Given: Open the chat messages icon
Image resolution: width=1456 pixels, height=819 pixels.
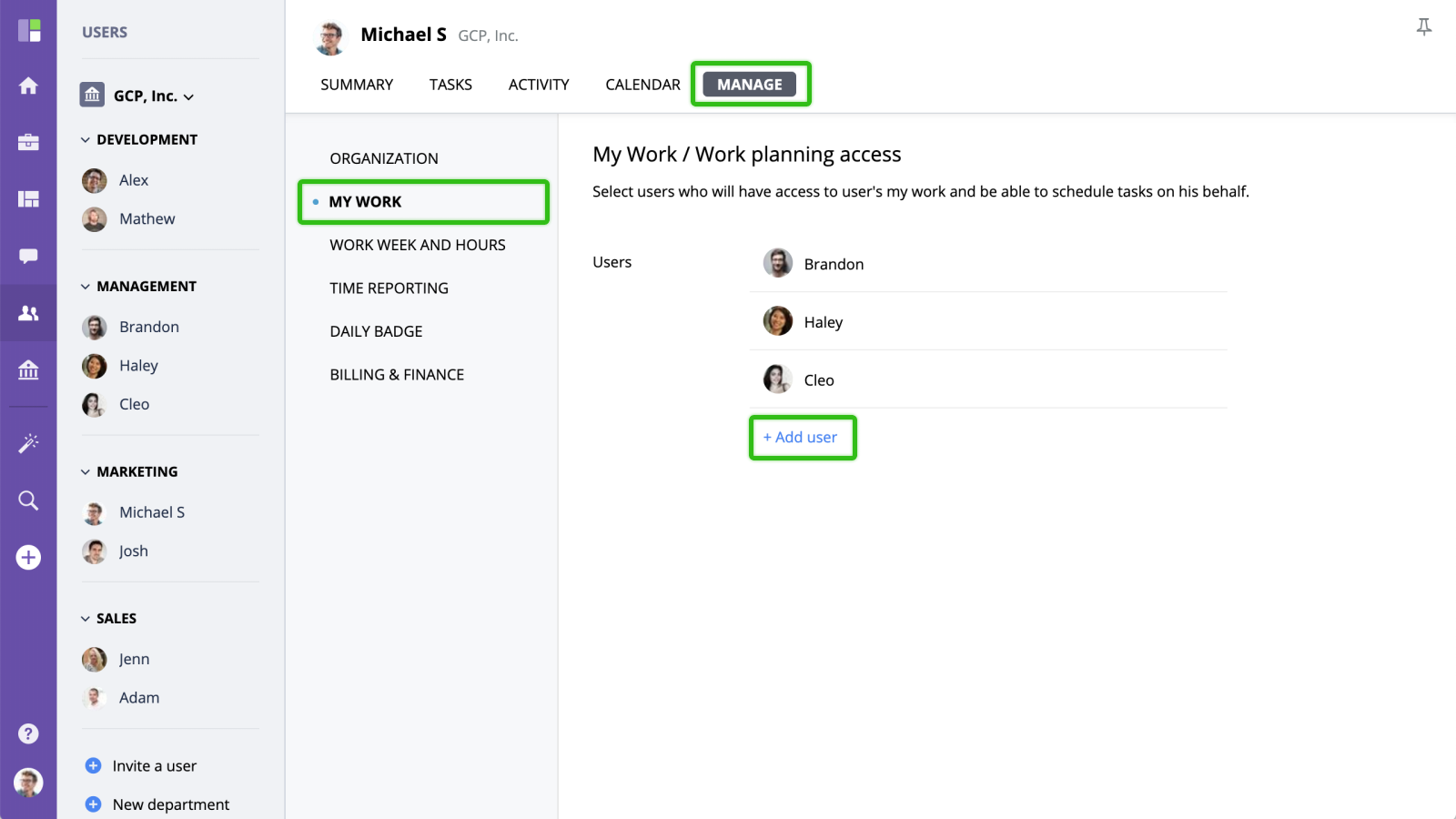Looking at the screenshot, I should pos(28,256).
